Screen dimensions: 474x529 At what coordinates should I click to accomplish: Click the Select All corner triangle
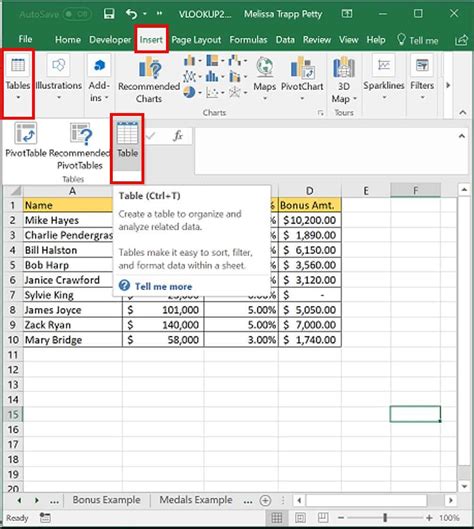15,191
